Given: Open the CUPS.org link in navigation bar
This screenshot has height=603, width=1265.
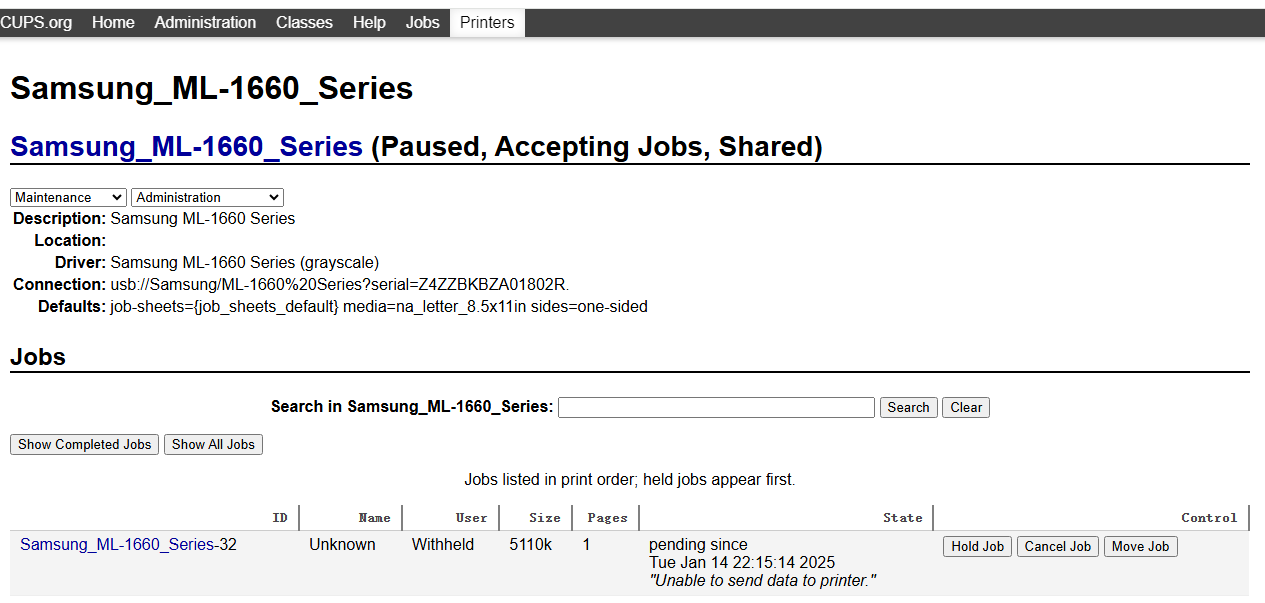Looking at the screenshot, I should click(x=36, y=22).
